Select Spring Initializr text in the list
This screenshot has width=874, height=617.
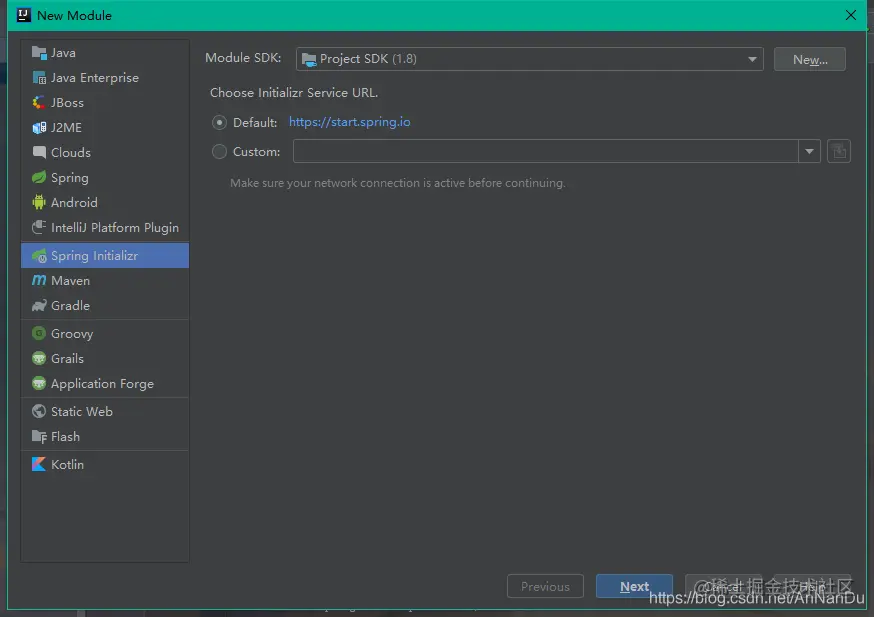click(x=94, y=256)
